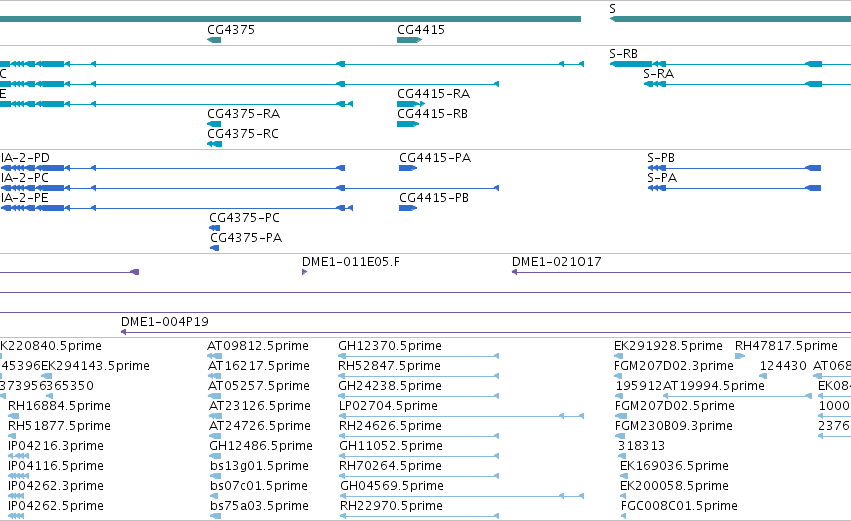Select EST RH51877.5prime

pyautogui.click(x=59, y=426)
